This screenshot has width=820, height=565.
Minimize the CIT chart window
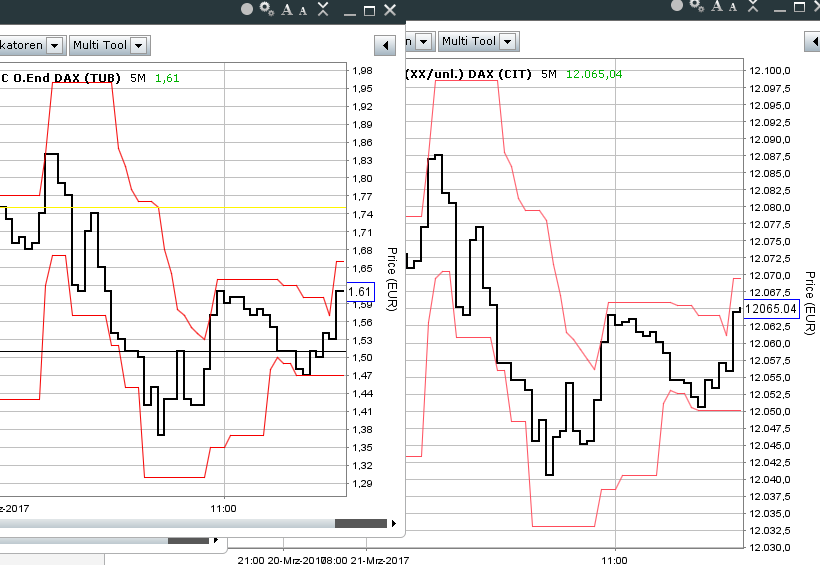[780, 9]
